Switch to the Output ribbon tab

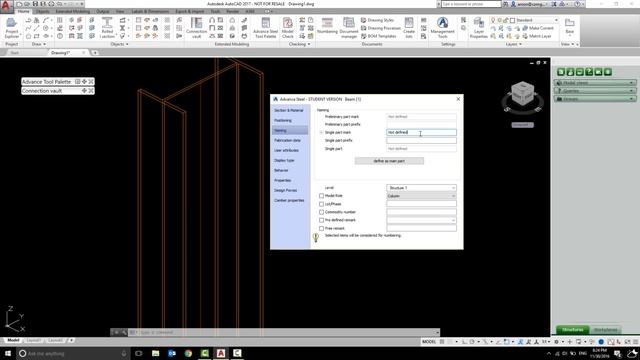point(102,11)
